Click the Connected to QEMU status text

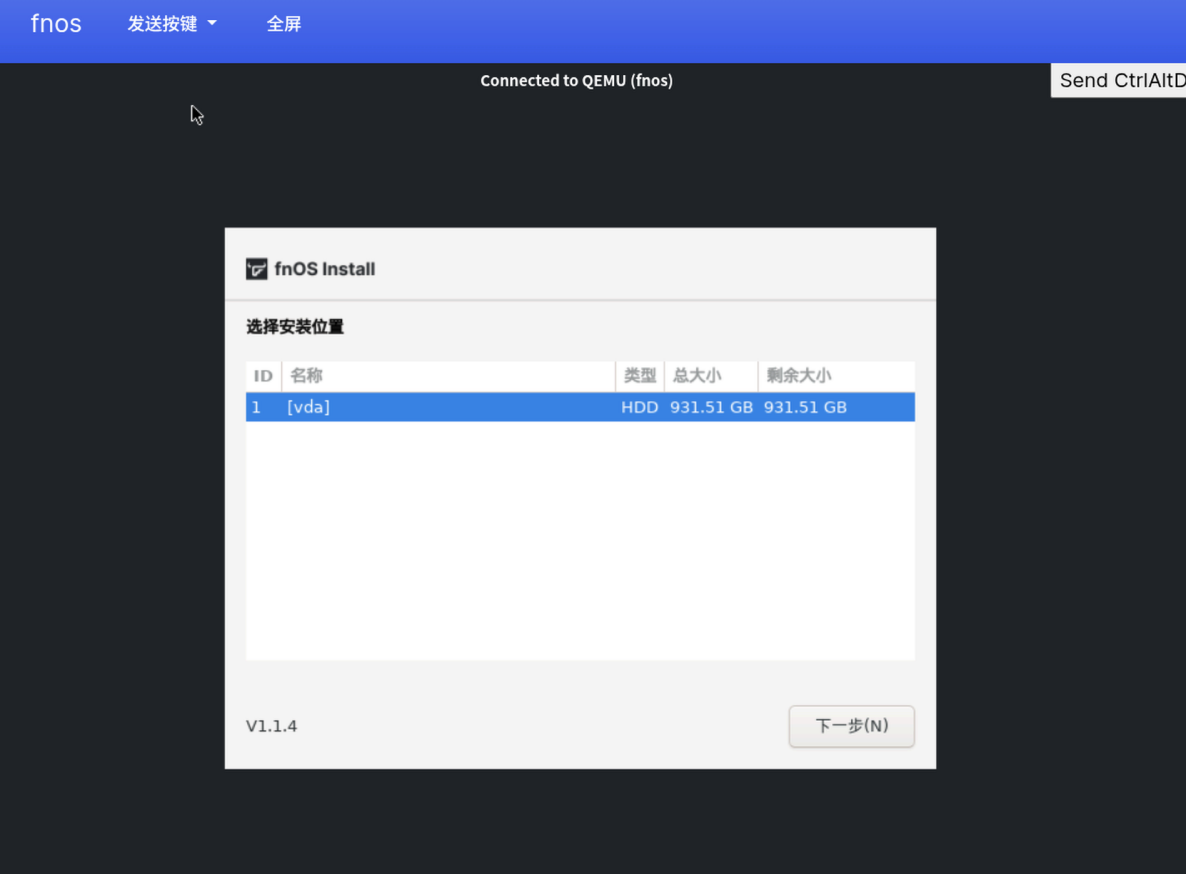(x=576, y=80)
